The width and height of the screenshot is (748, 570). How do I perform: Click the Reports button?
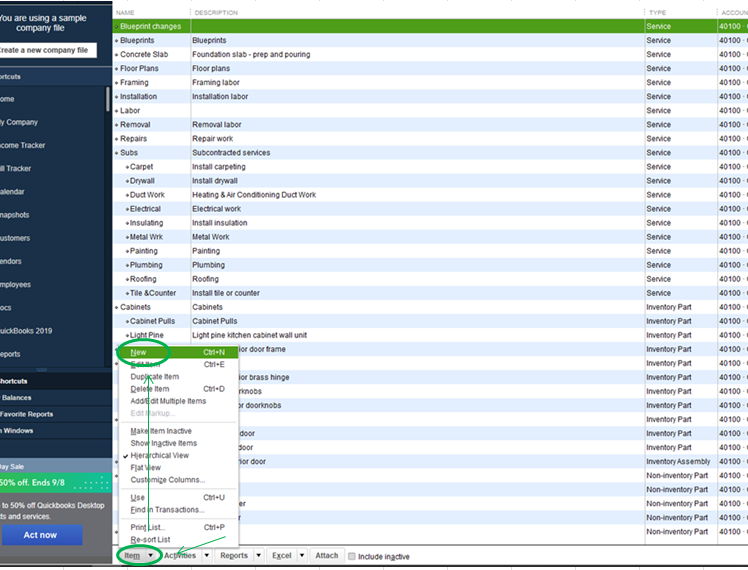pos(234,556)
